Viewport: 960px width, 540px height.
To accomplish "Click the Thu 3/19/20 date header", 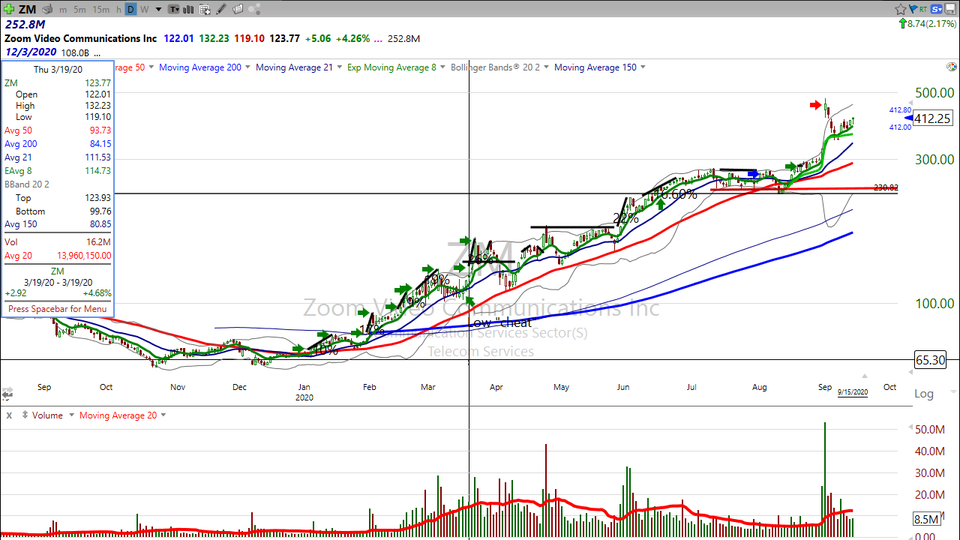I will click(x=58, y=70).
